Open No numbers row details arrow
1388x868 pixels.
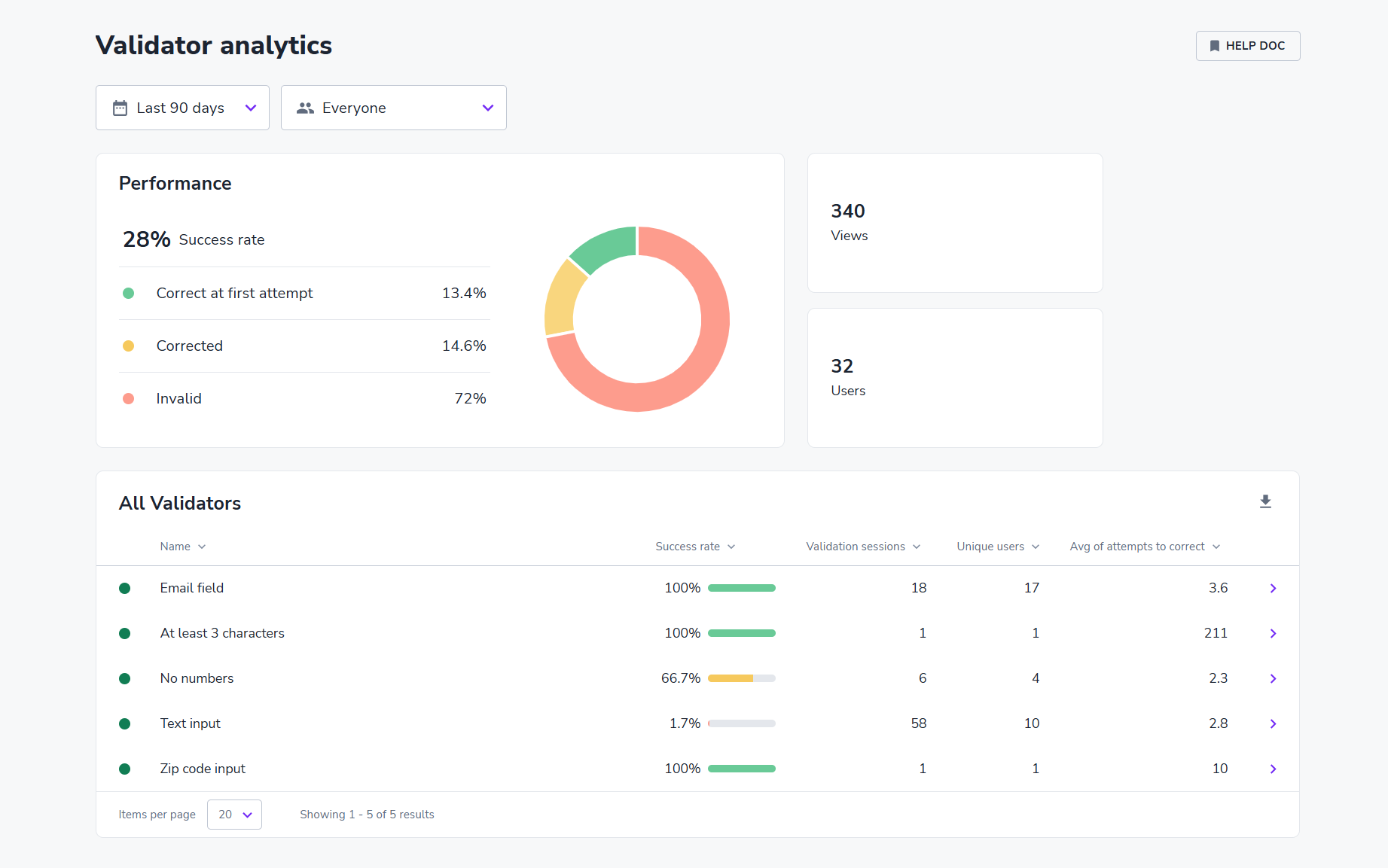[x=1273, y=678]
